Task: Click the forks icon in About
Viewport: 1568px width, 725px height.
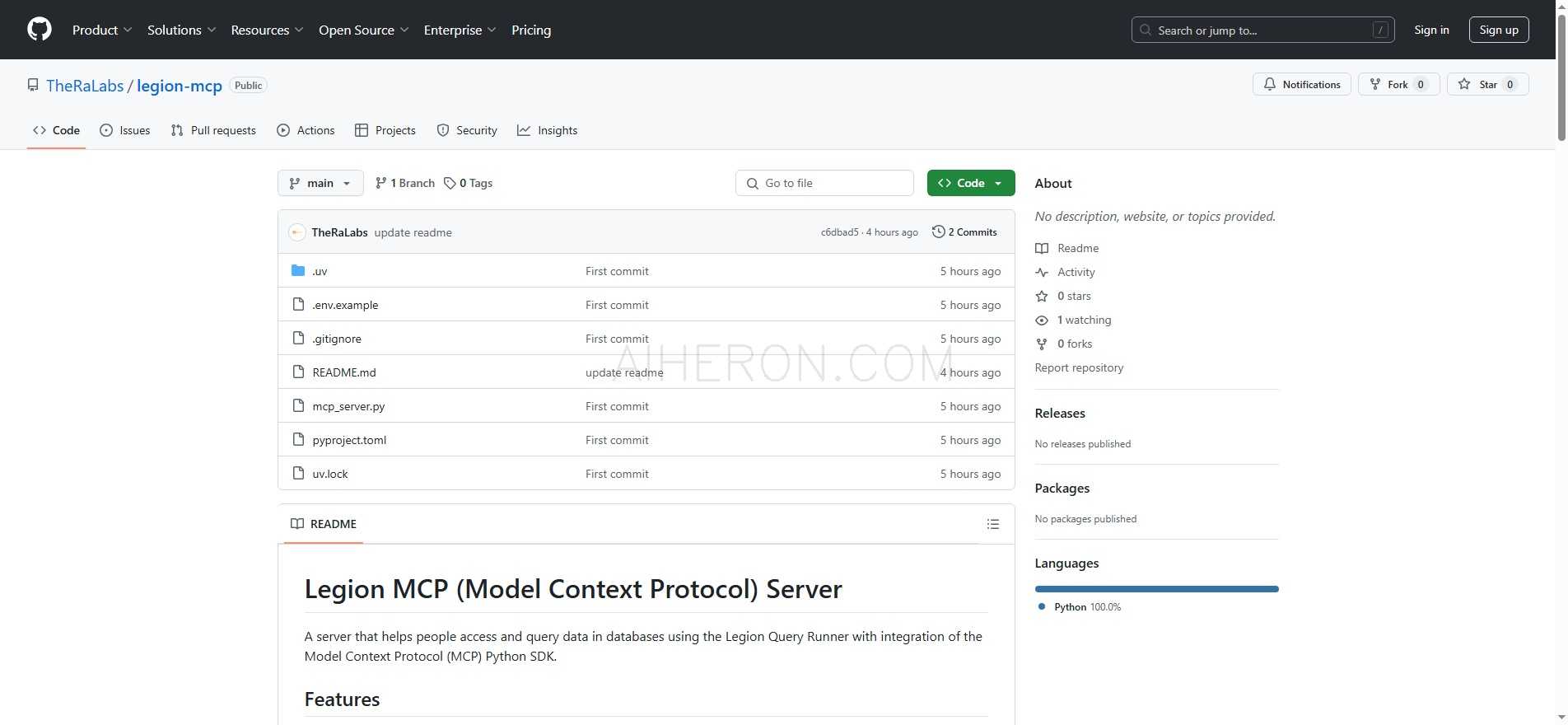Action: pyautogui.click(x=1042, y=344)
